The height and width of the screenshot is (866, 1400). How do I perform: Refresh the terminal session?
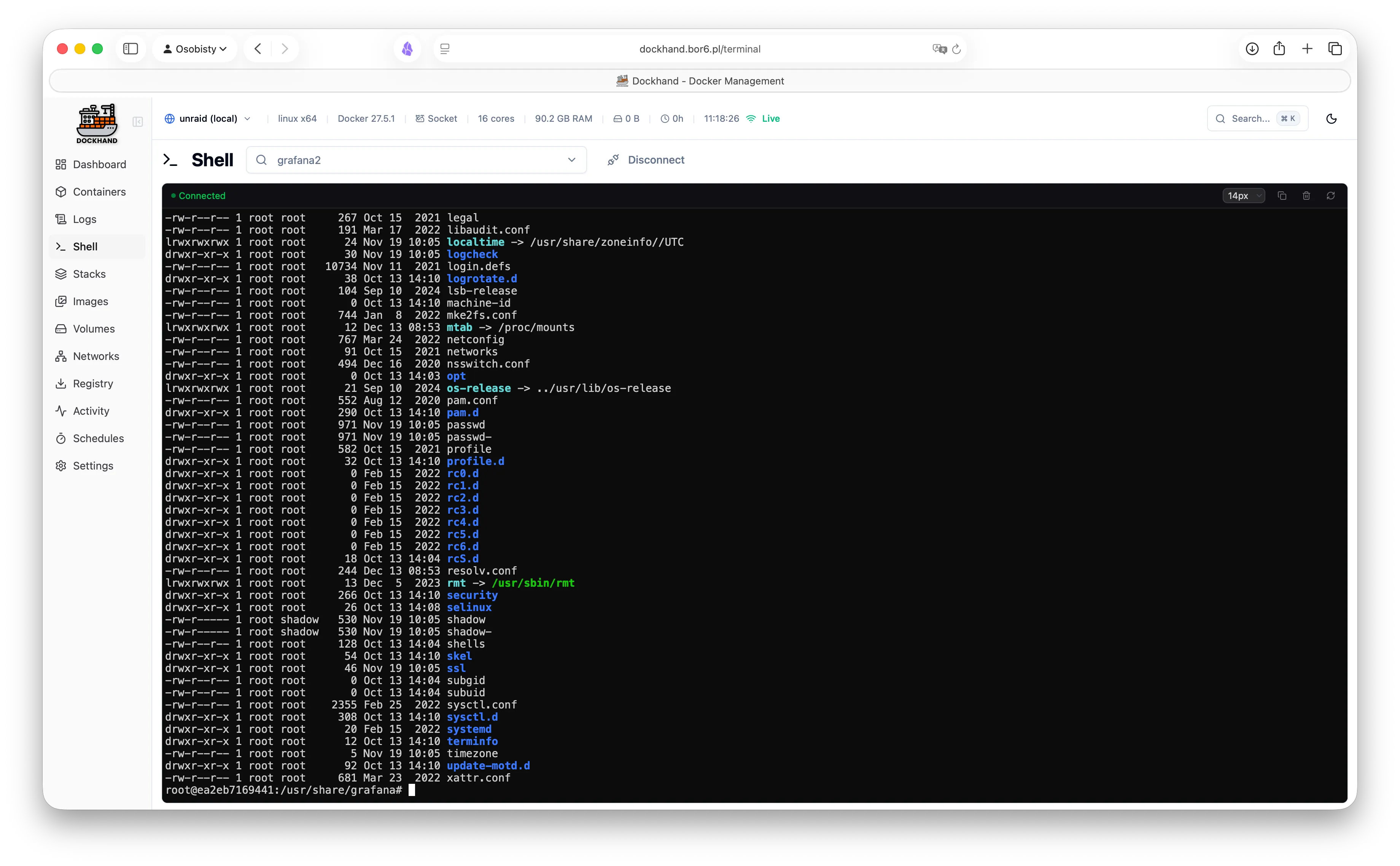click(1331, 195)
